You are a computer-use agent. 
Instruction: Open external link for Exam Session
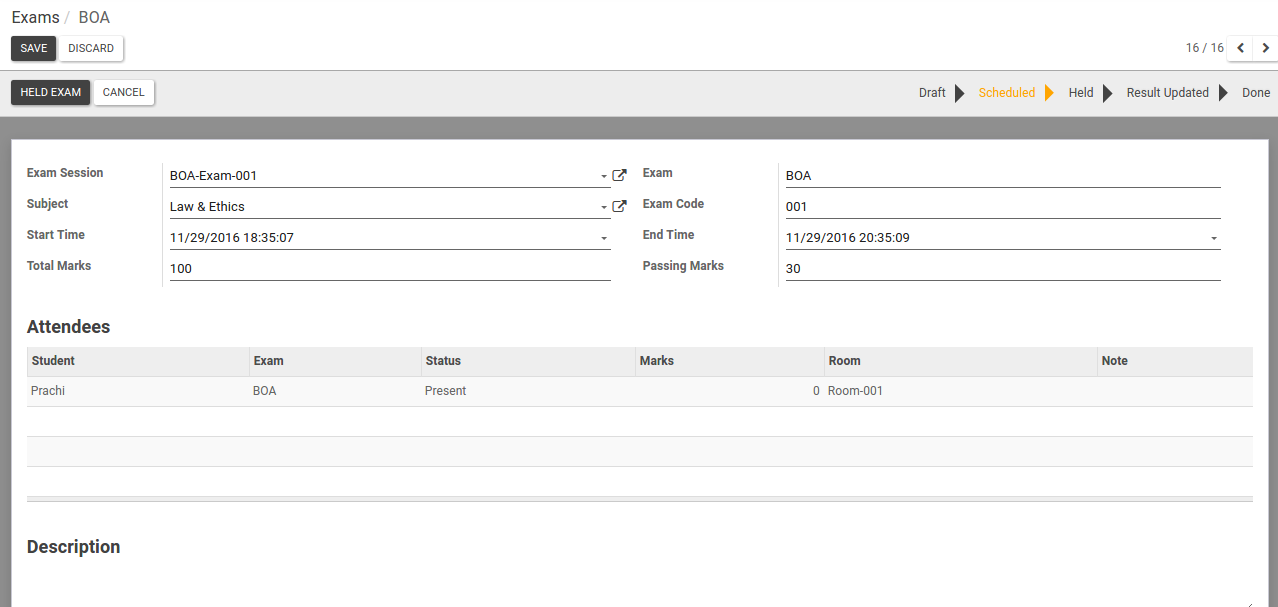point(619,176)
